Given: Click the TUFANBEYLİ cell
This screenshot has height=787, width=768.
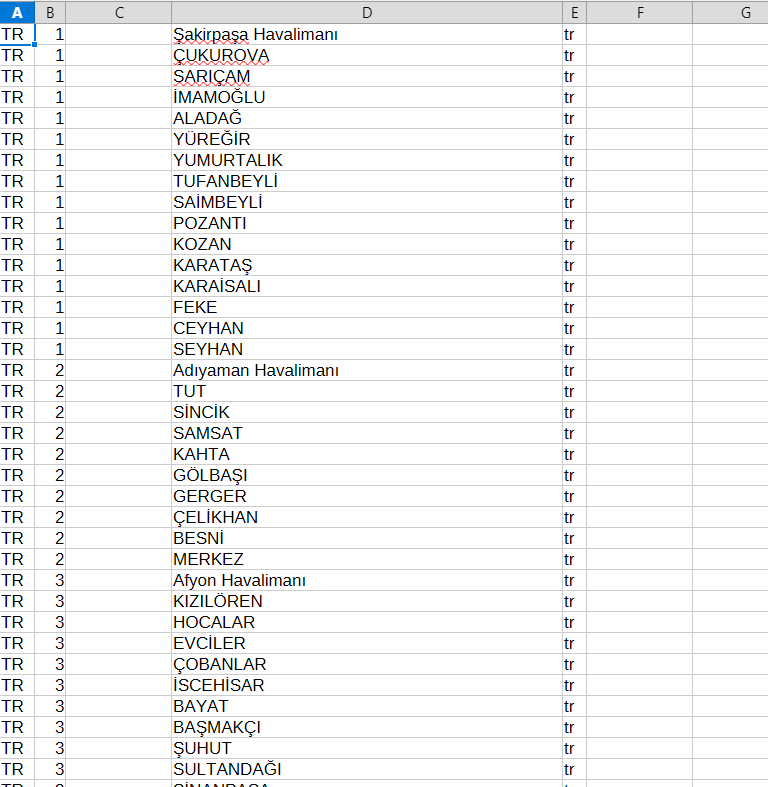Looking at the screenshot, I should coord(367,181).
